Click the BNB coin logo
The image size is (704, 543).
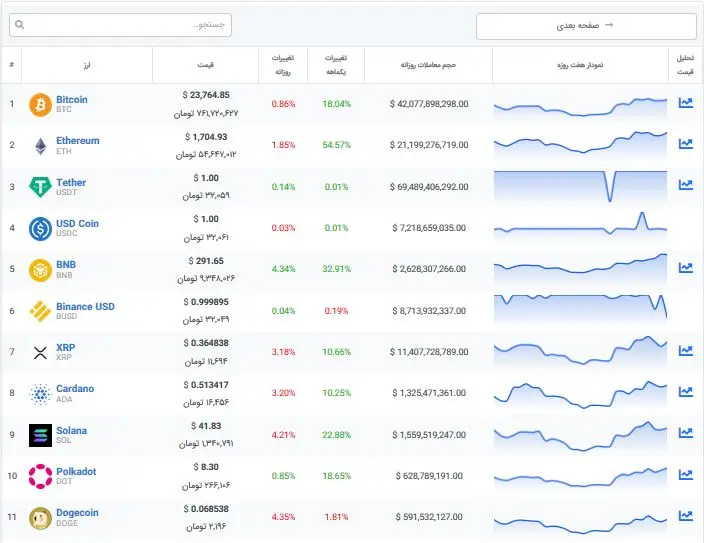(x=40, y=270)
